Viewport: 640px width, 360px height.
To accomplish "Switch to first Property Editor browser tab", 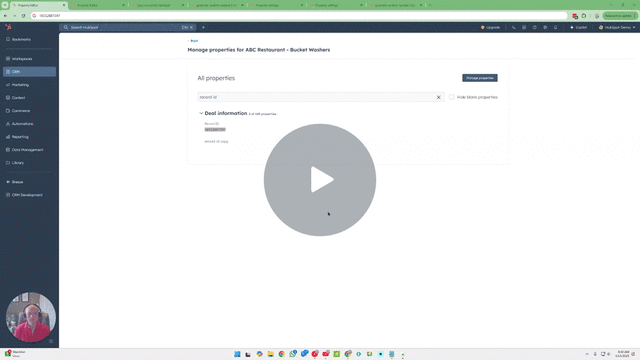I will 39,5.
